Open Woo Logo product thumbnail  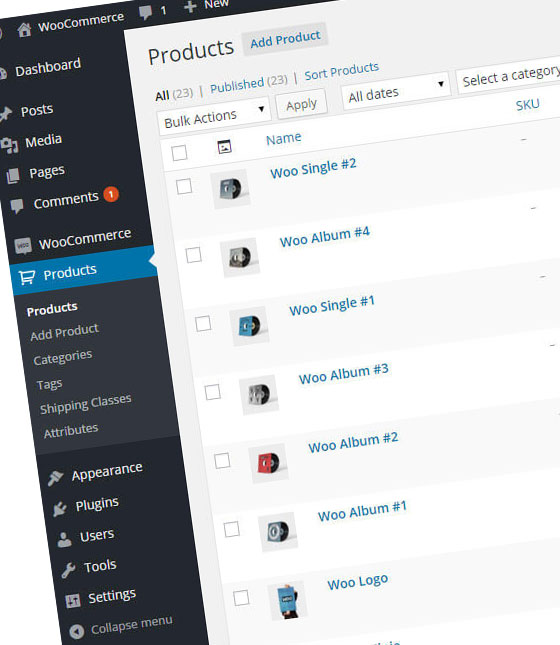[288, 600]
